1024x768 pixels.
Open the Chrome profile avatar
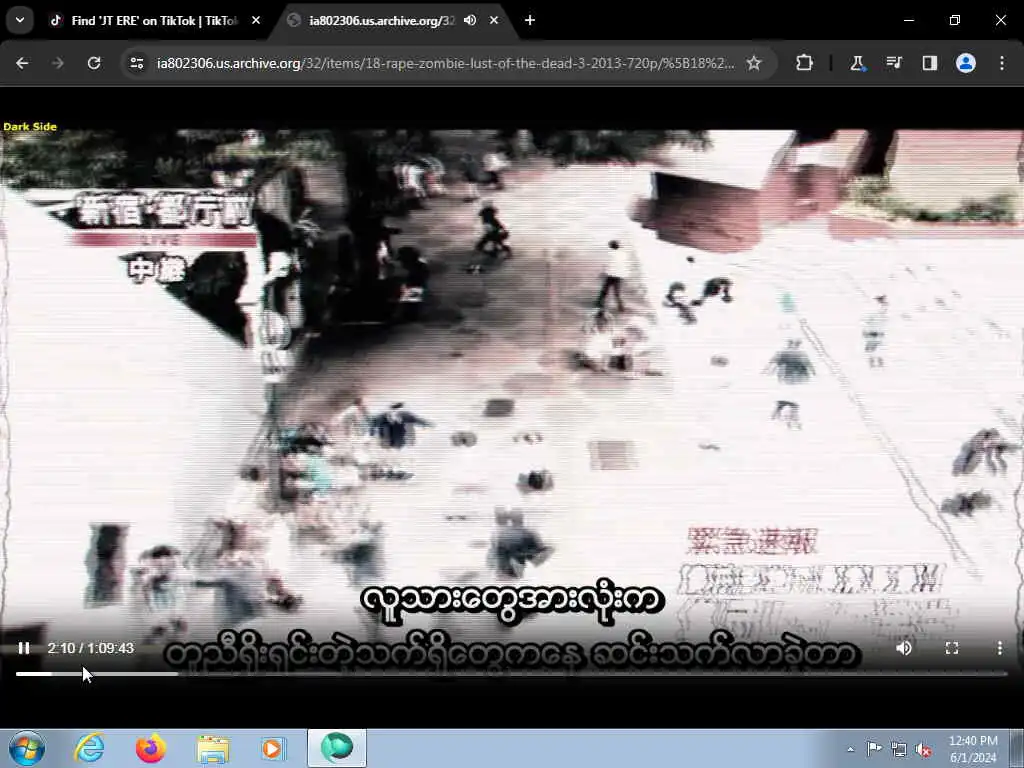tap(966, 63)
